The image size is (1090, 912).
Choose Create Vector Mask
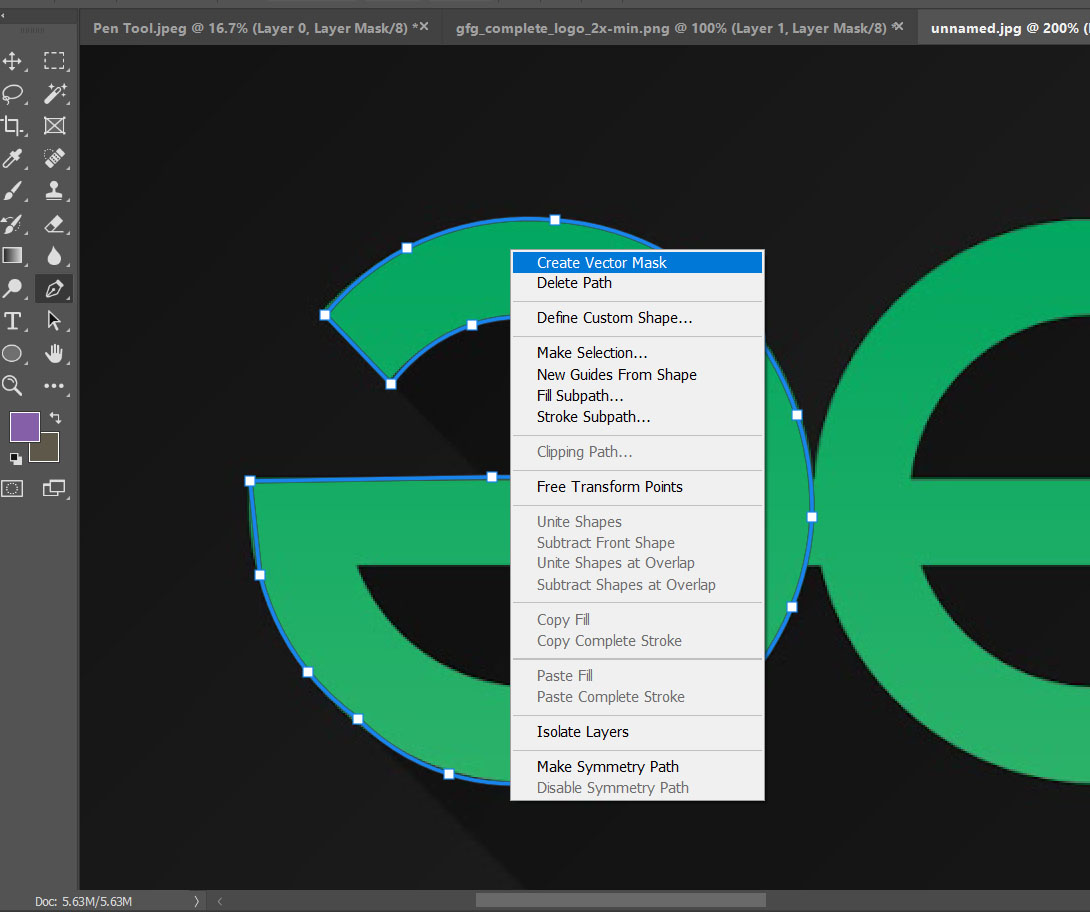637,262
